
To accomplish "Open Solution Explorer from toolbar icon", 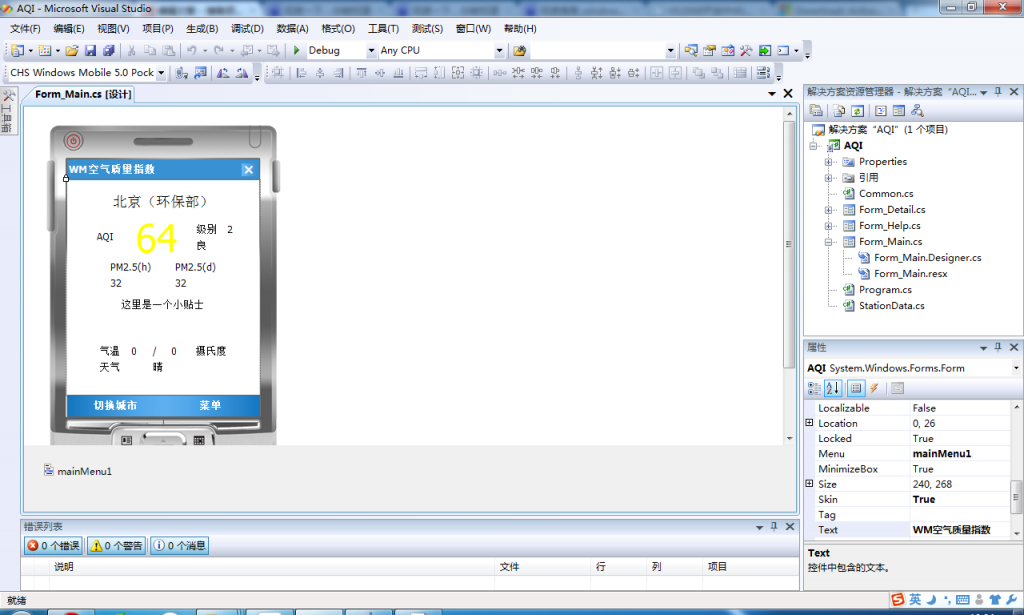I will click(691, 50).
